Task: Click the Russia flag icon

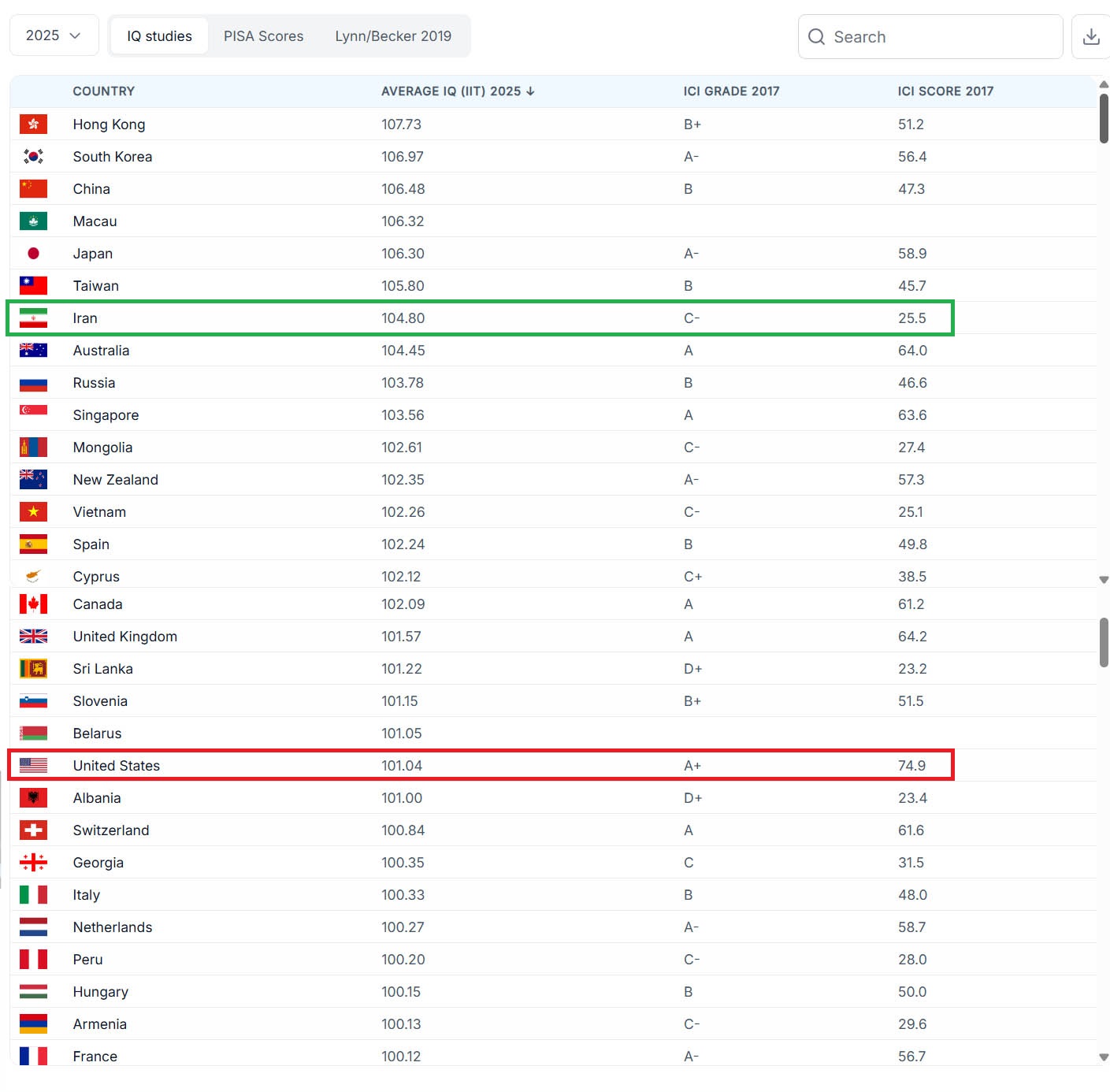Action: point(33,383)
